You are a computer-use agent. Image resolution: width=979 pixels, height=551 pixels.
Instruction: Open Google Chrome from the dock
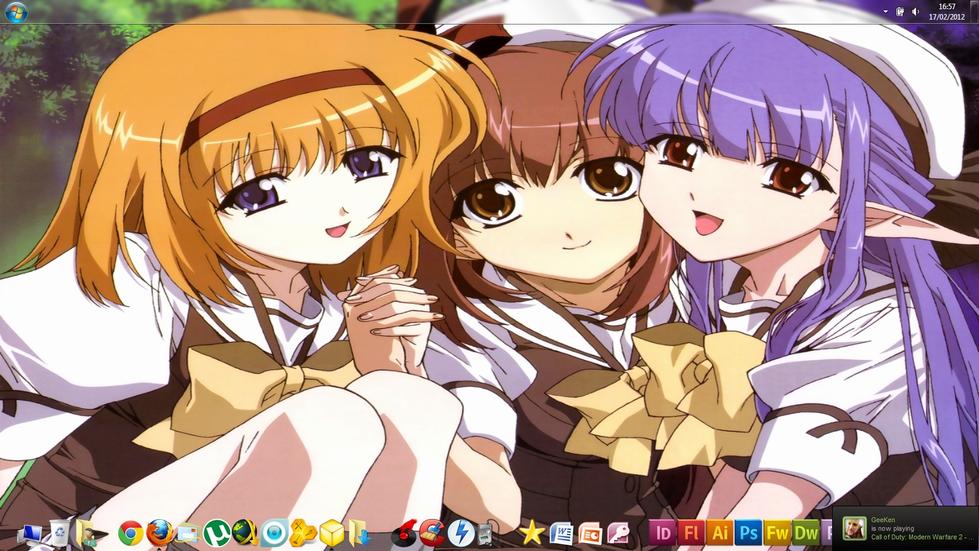tap(130, 533)
